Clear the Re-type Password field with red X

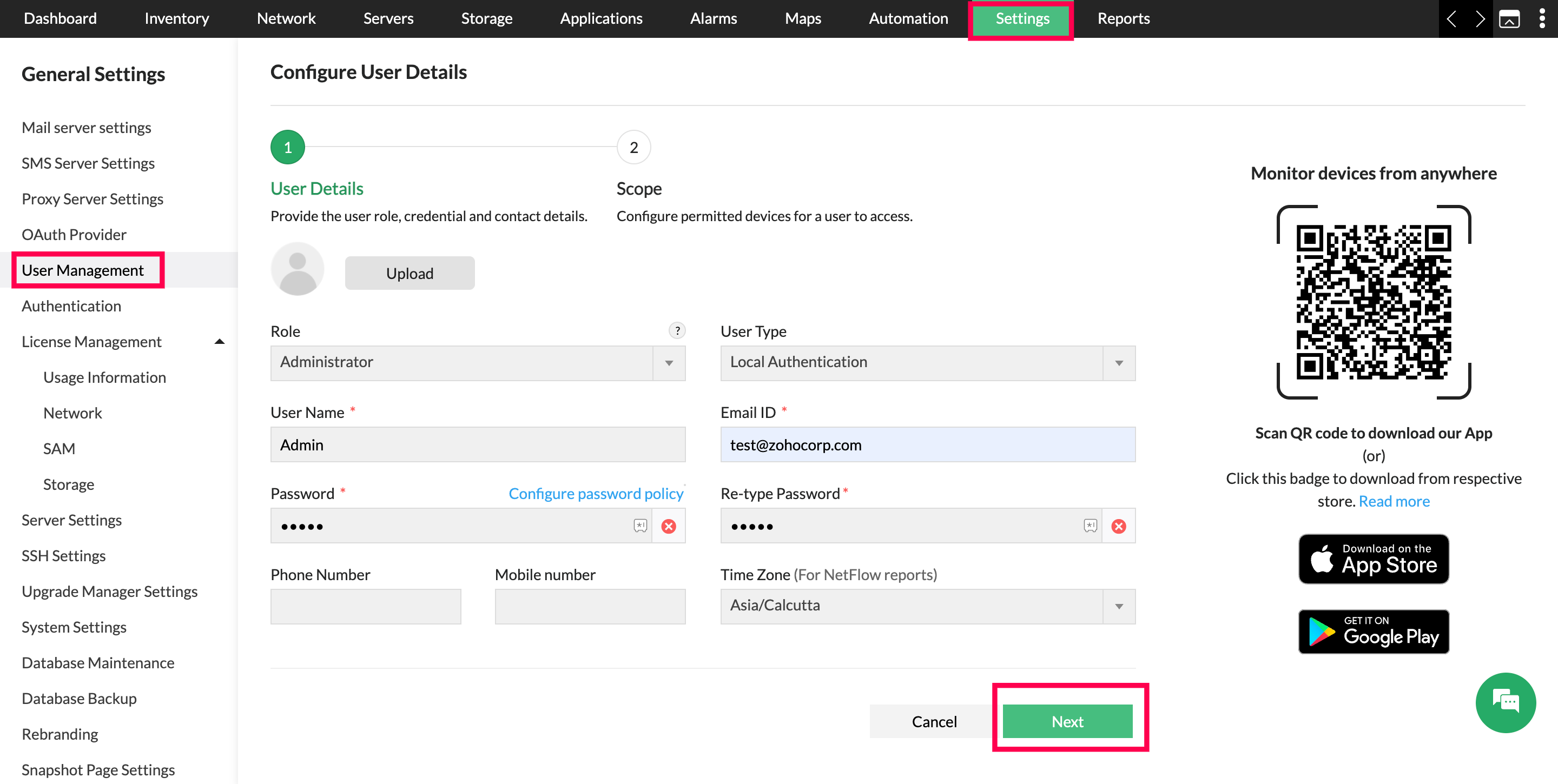coord(1118,526)
